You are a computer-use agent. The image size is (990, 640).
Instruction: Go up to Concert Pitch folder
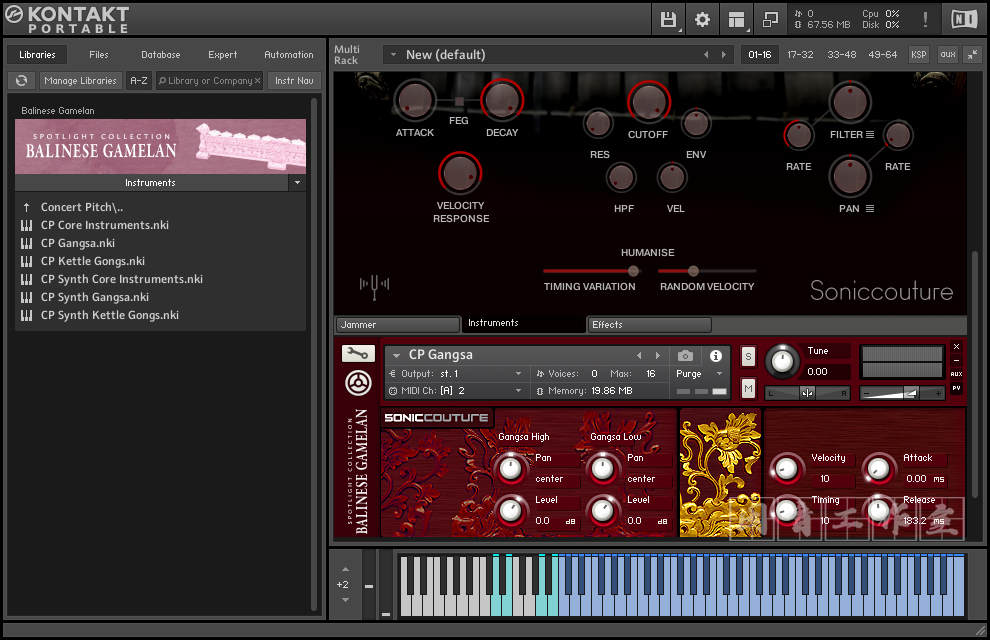pos(82,207)
